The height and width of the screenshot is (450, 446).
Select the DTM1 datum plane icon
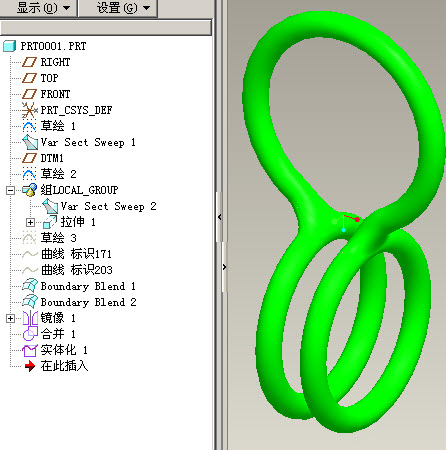pyautogui.click(x=29, y=158)
